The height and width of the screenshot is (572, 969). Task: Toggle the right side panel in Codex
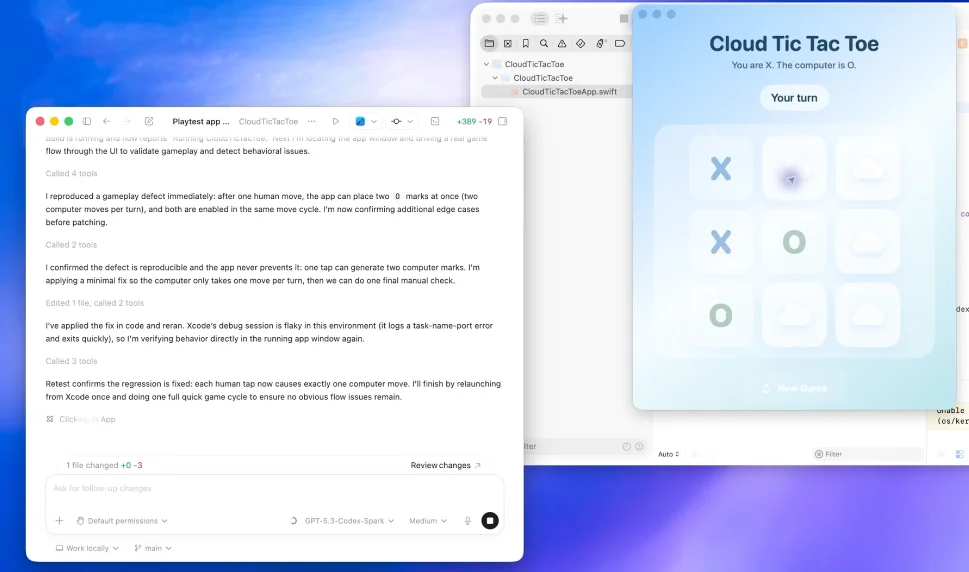[502, 121]
